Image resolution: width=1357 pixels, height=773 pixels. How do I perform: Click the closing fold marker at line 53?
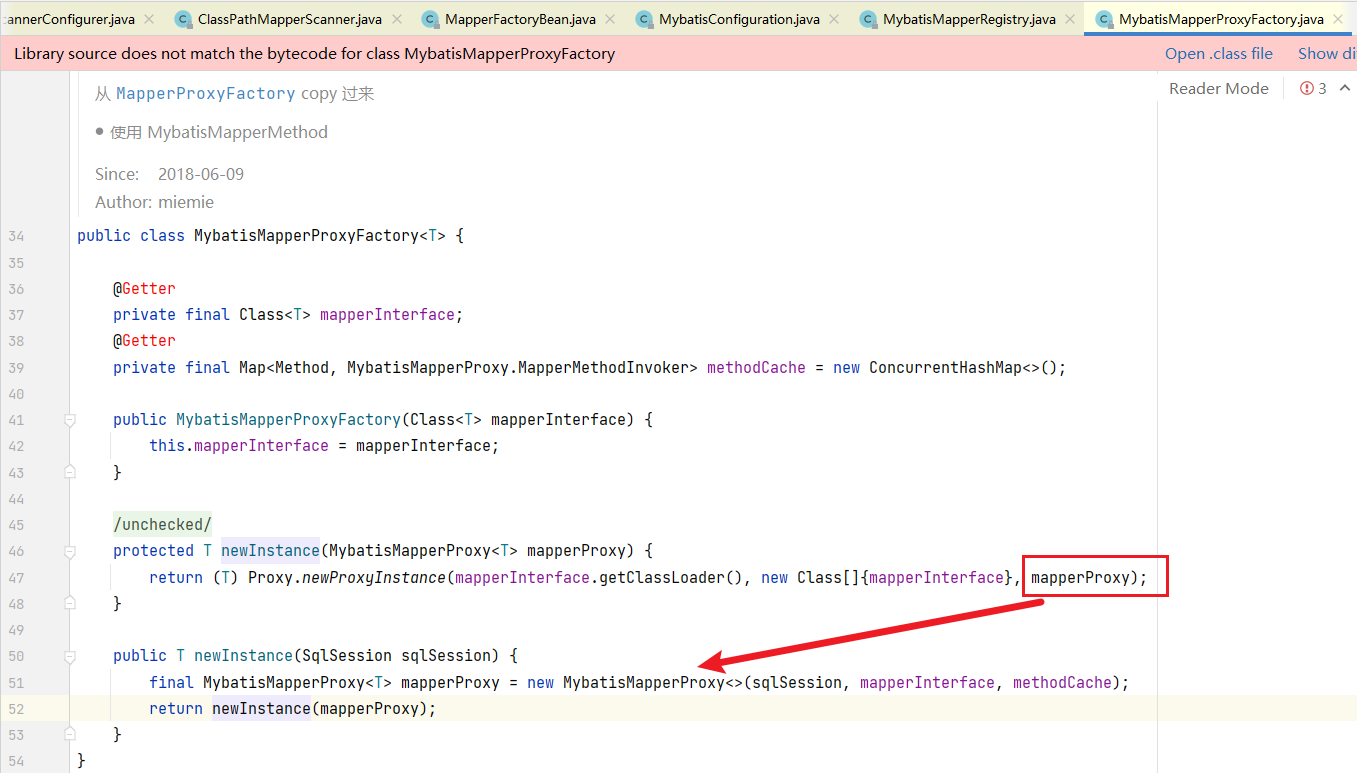click(x=70, y=735)
